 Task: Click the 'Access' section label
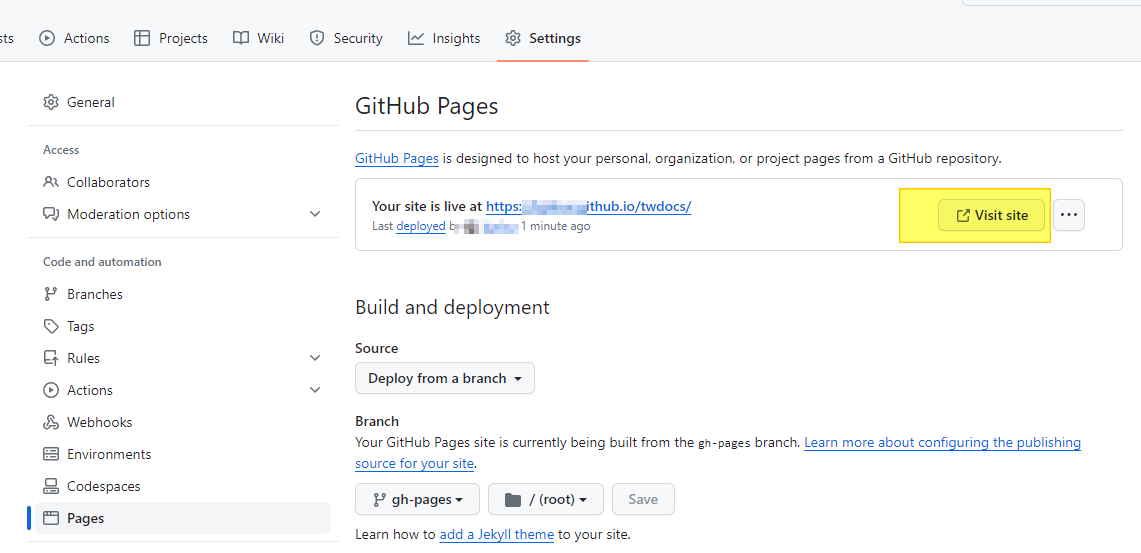pos(61,150)
